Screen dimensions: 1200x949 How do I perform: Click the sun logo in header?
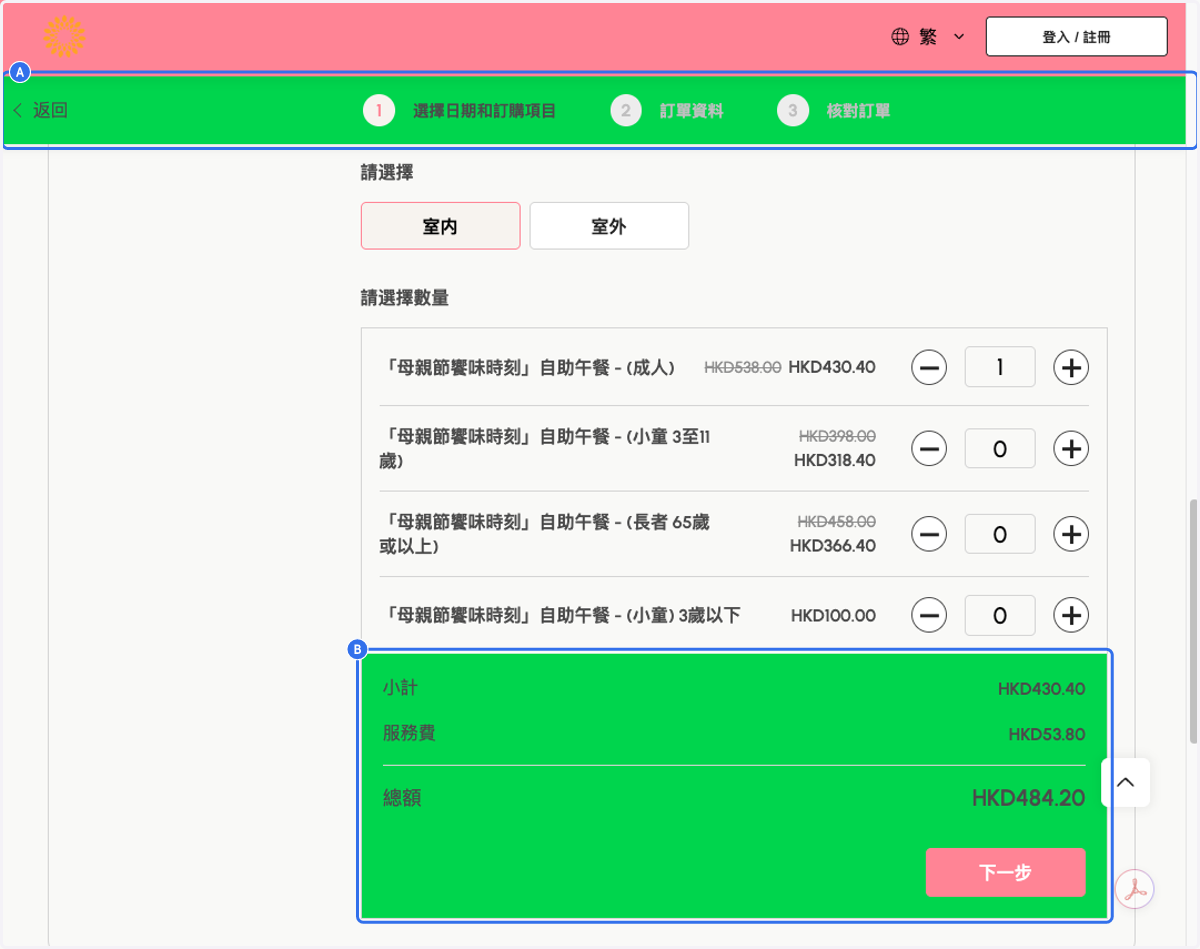pos(65,37)
